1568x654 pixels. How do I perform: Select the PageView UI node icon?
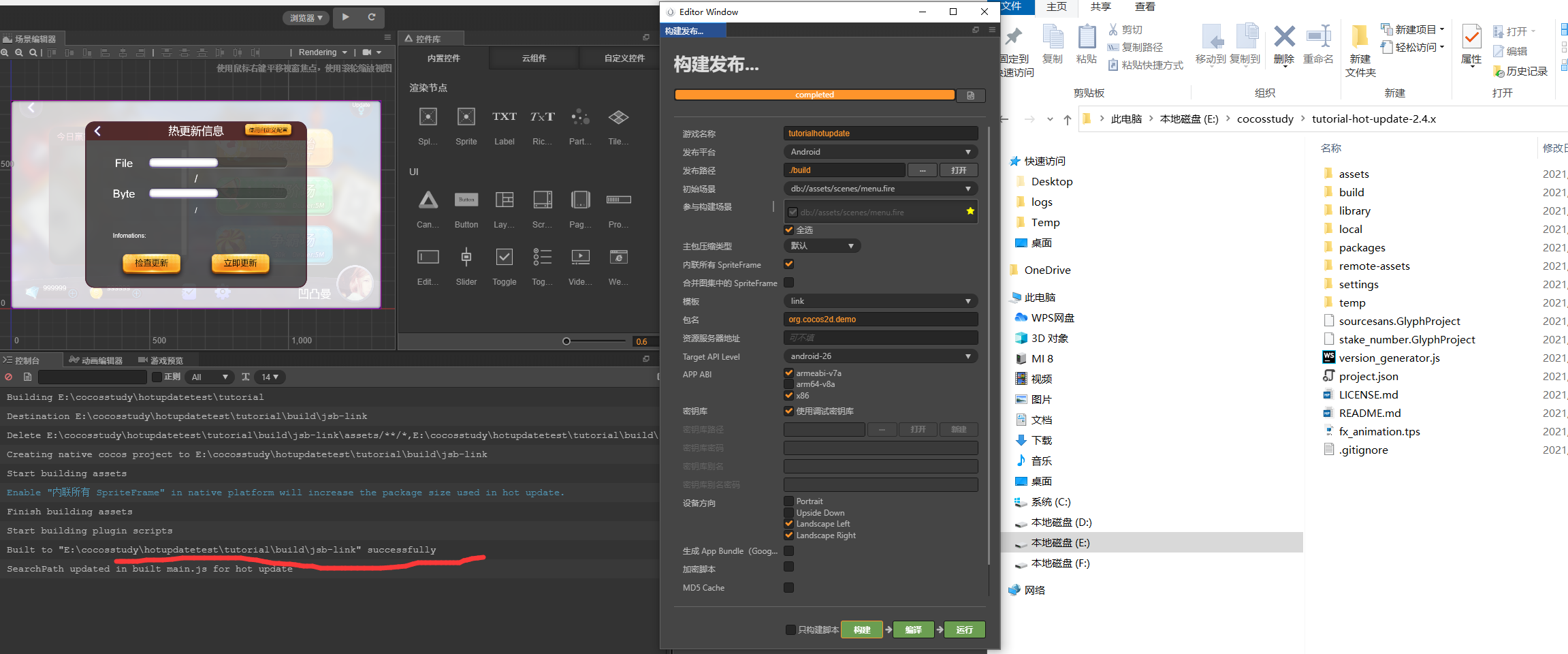[580, 200]
